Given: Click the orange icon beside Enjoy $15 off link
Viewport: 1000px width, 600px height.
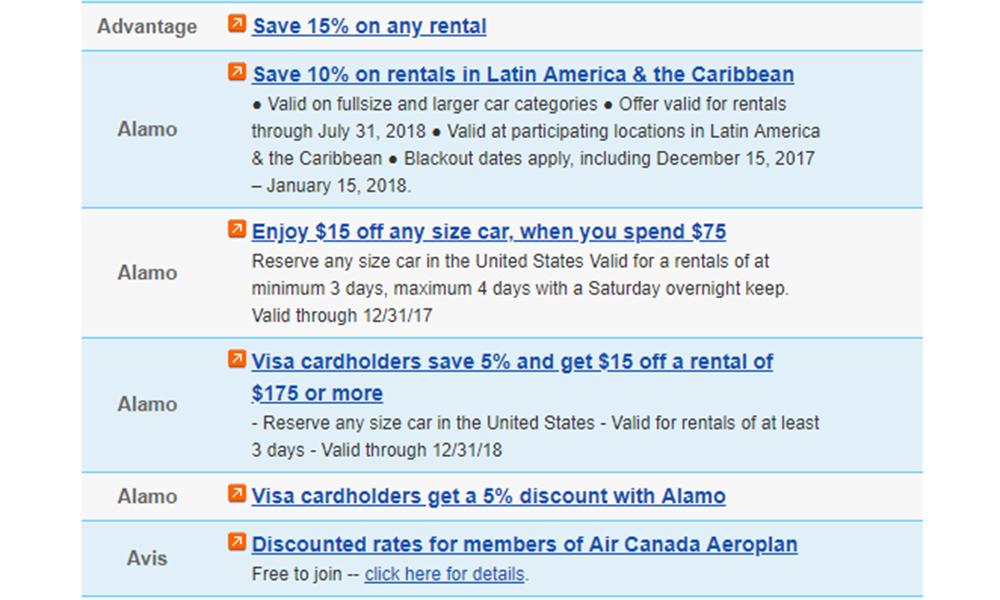Looking at the screenshot, I should pos(236,230).
